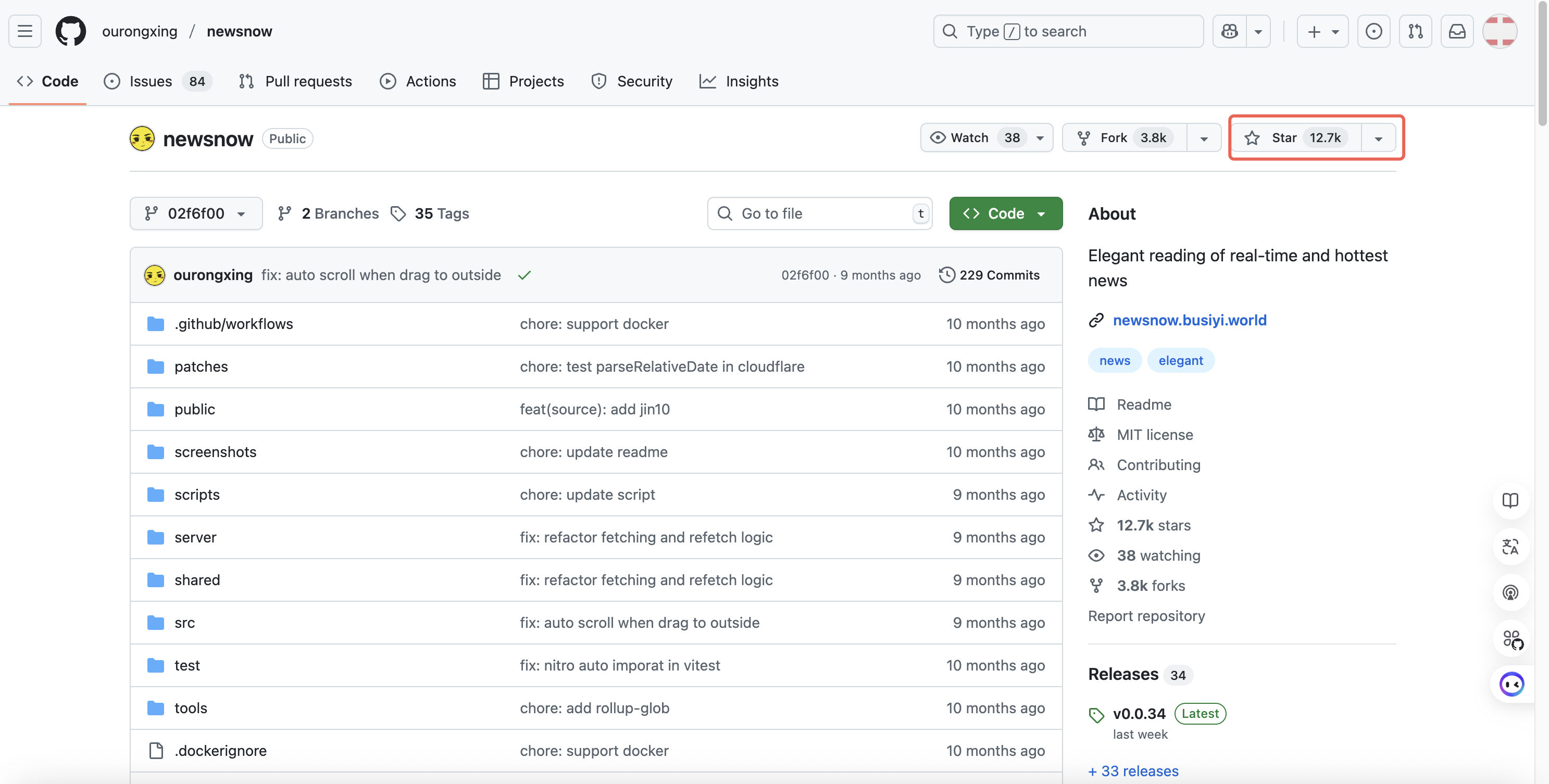
Task: Open the repository Activity link
Action: [x=1128, y=496]
